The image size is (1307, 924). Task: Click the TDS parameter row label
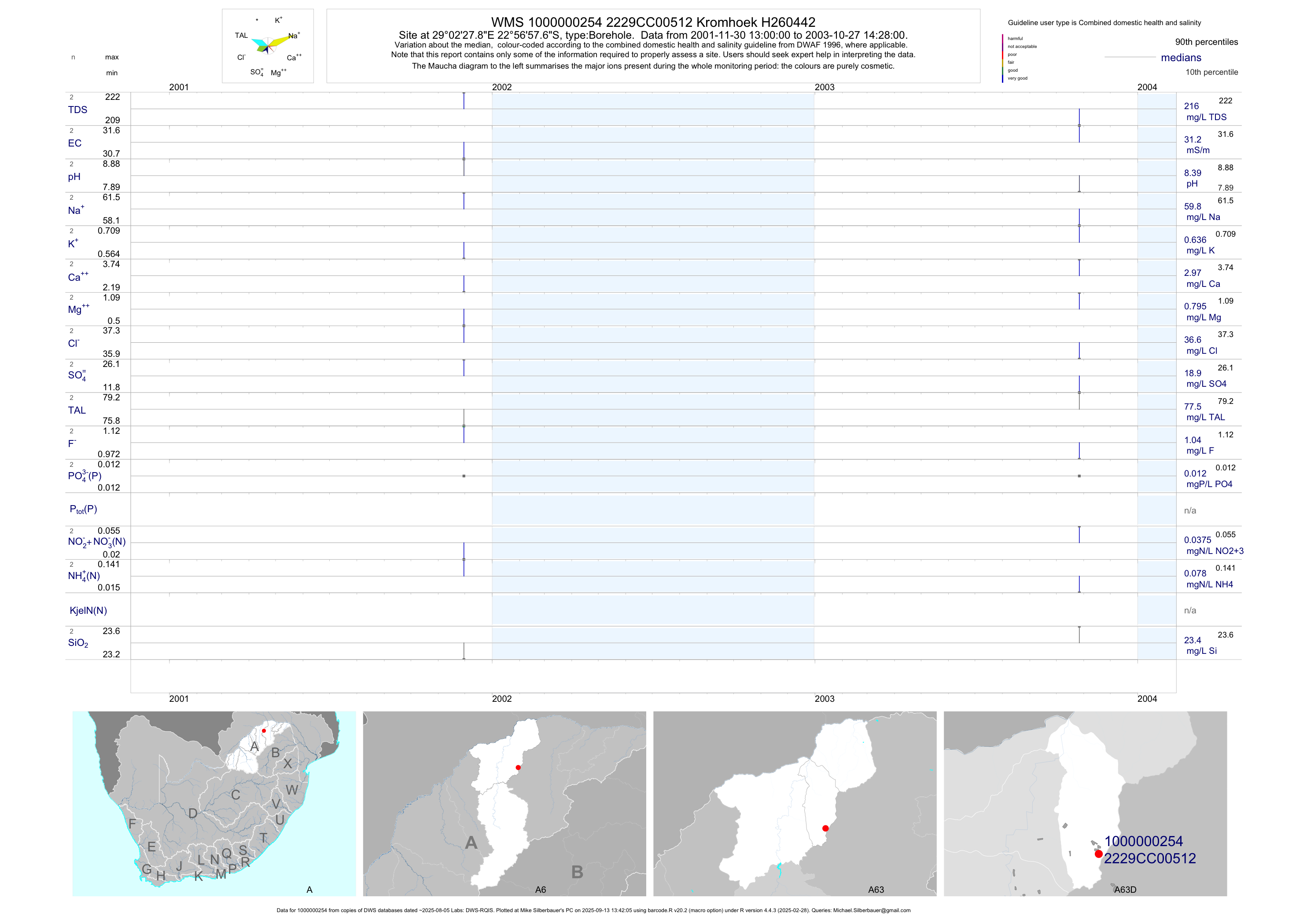pos(77,110)
